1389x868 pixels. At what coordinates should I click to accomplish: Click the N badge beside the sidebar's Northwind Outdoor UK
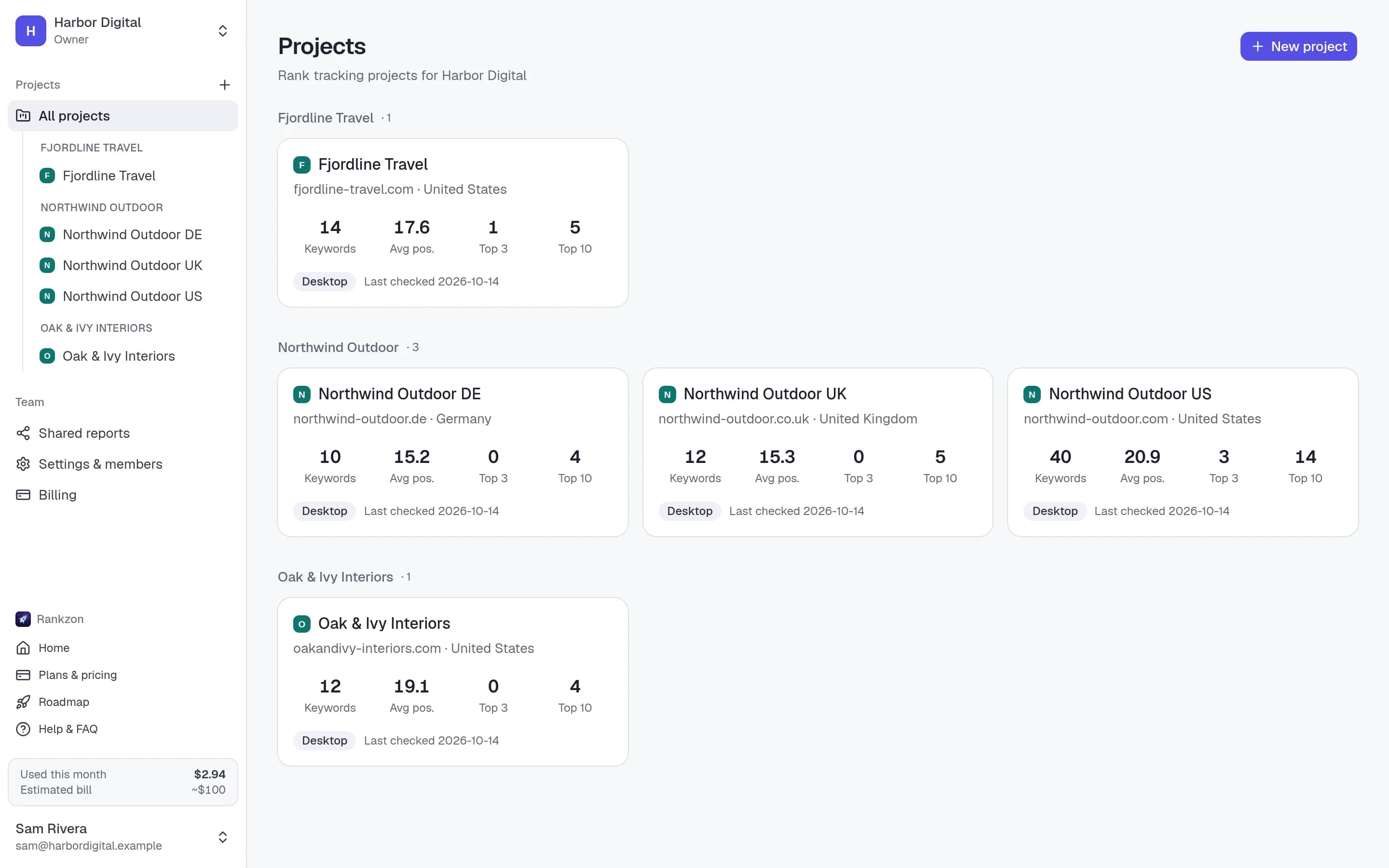click(47, 265)
